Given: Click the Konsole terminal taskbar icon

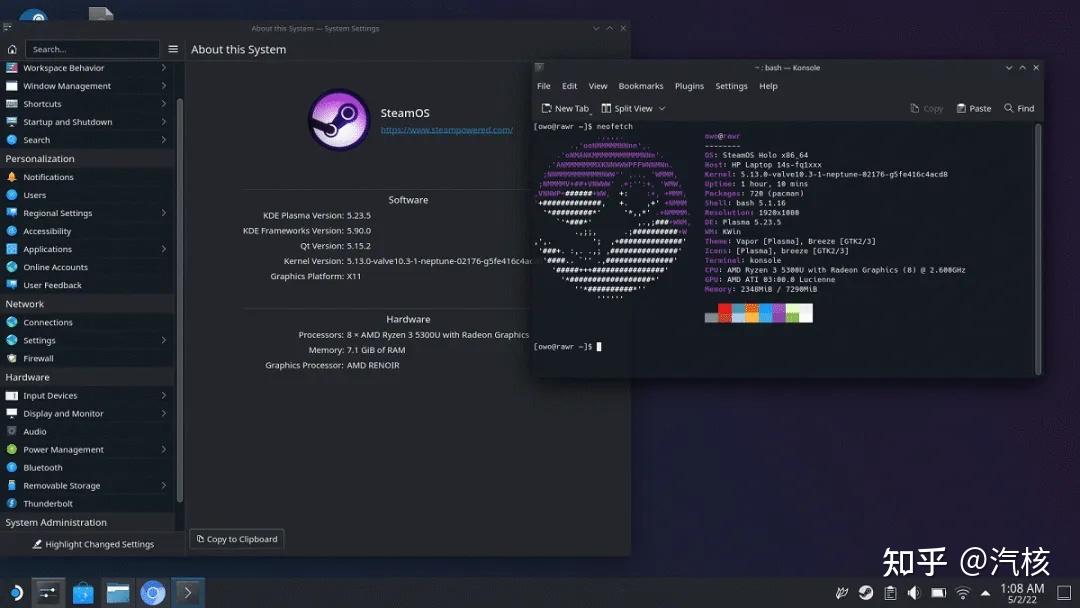Looking at the screenshot, I should click(187, 592).
